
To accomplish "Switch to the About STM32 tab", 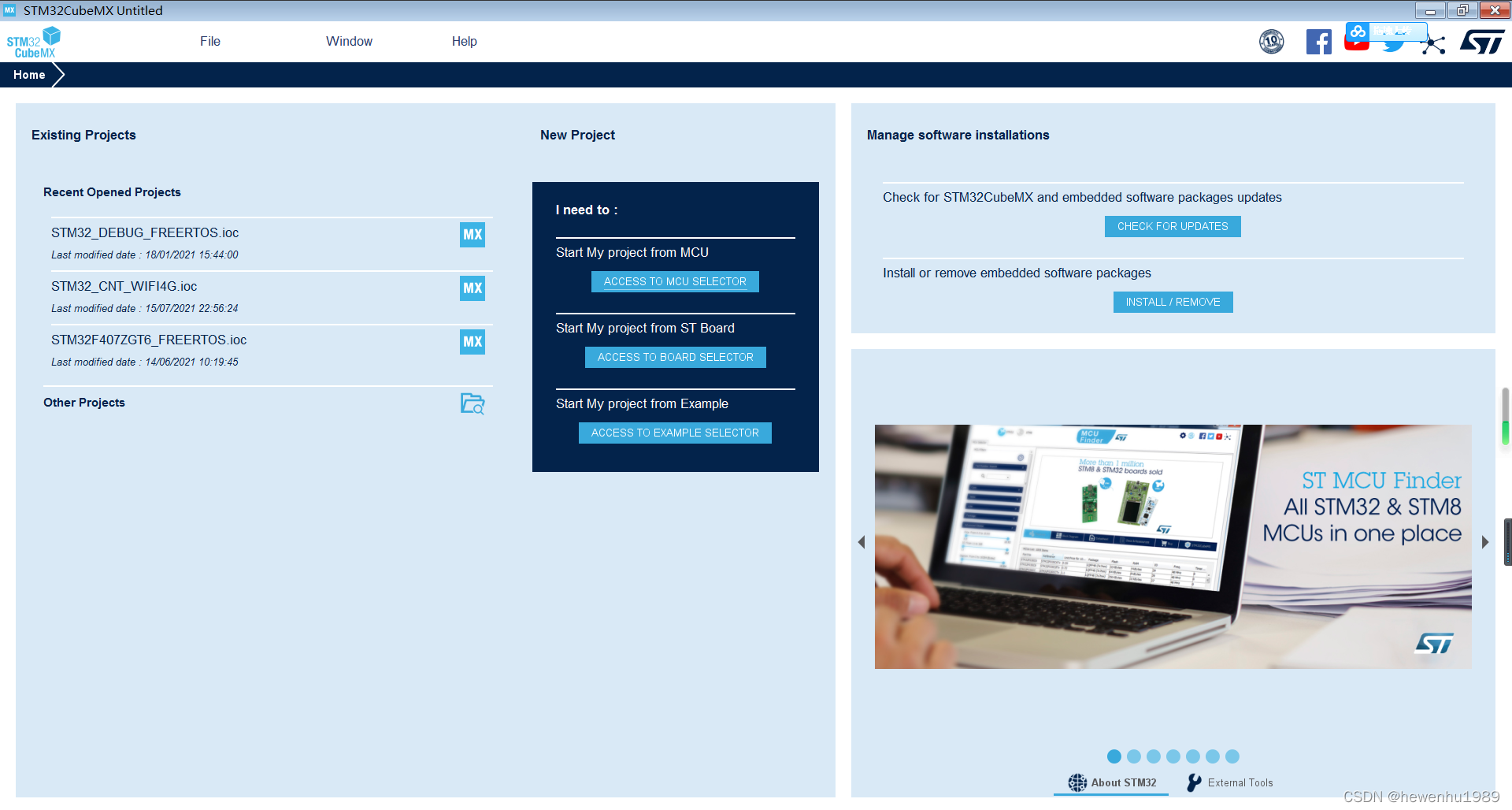I will pos(1111,782).
